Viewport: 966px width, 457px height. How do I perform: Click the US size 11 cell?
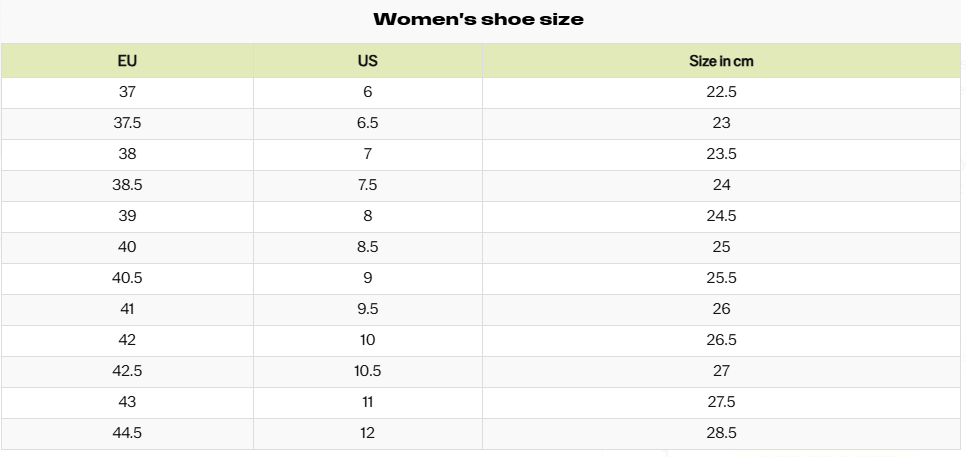(x=368, y=402)
